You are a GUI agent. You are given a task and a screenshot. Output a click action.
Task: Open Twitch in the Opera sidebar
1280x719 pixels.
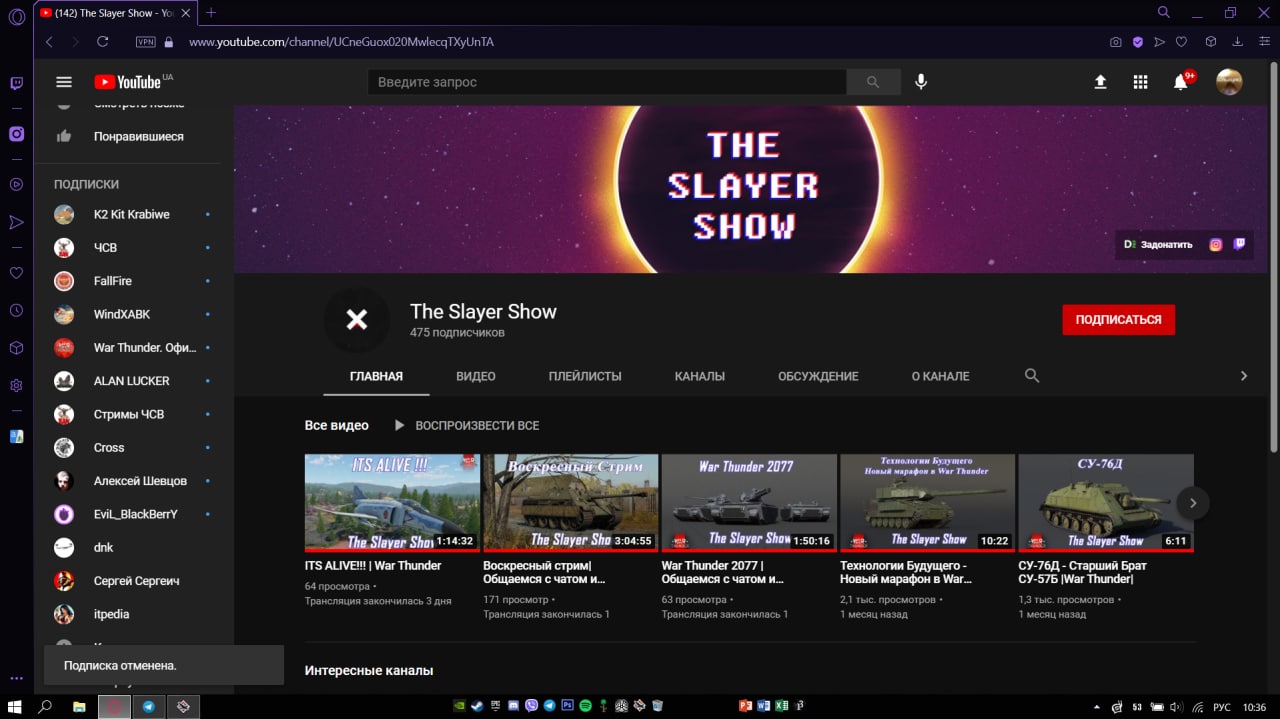16,84
